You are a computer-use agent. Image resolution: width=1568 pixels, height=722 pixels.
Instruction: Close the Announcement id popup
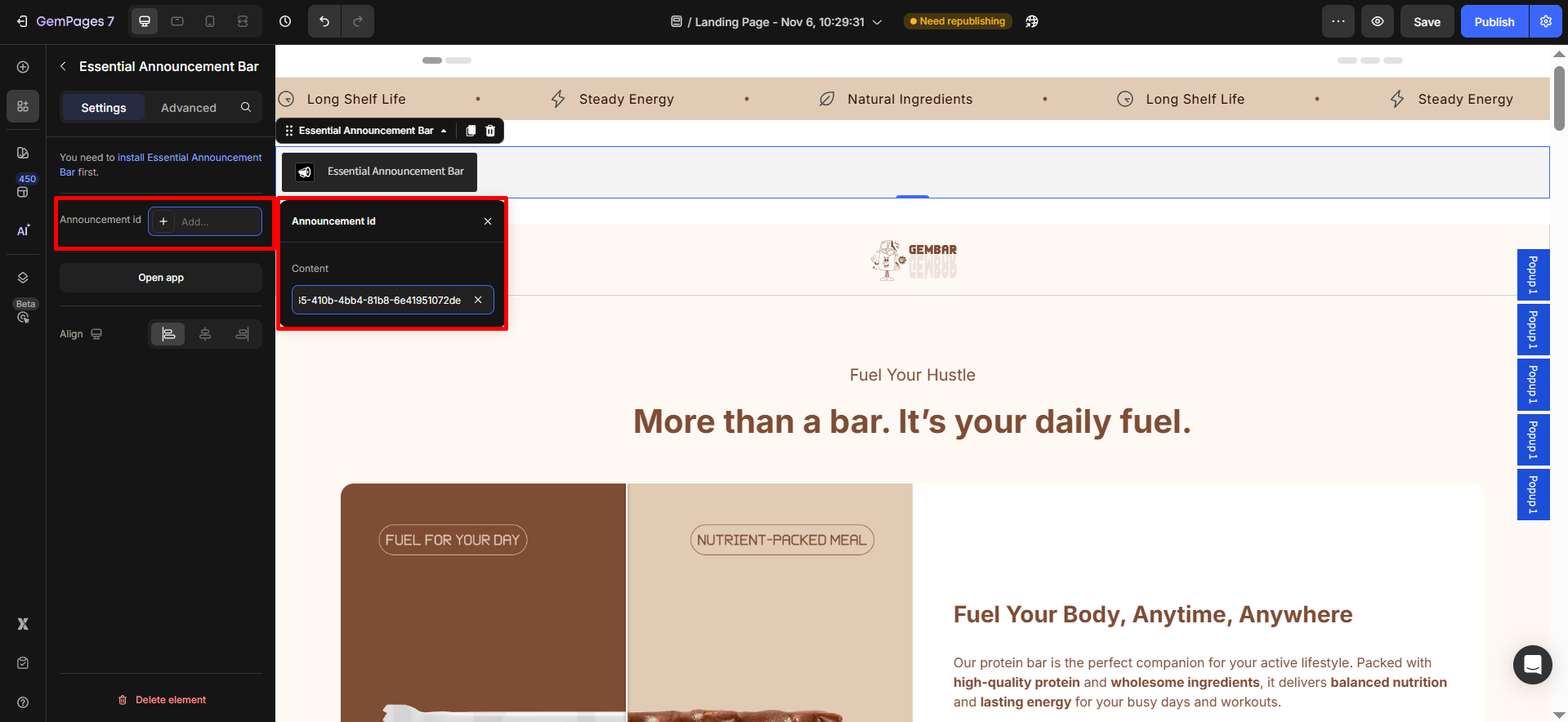pyautogui.click(x=488, y=221)
